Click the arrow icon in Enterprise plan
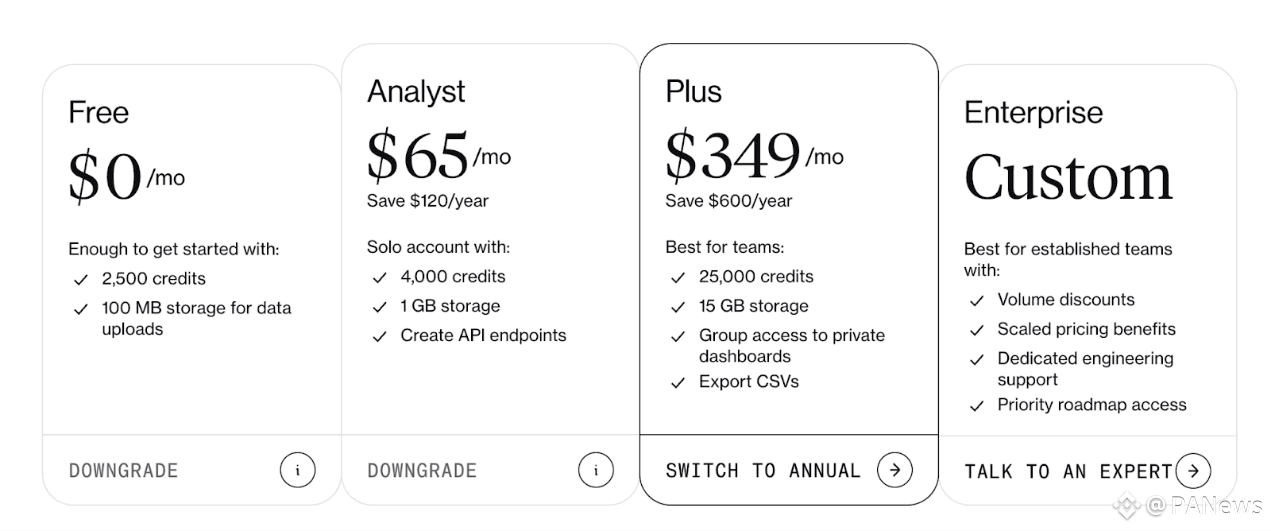Viewport: 1271px width, 531px height. coord(1193,471)
